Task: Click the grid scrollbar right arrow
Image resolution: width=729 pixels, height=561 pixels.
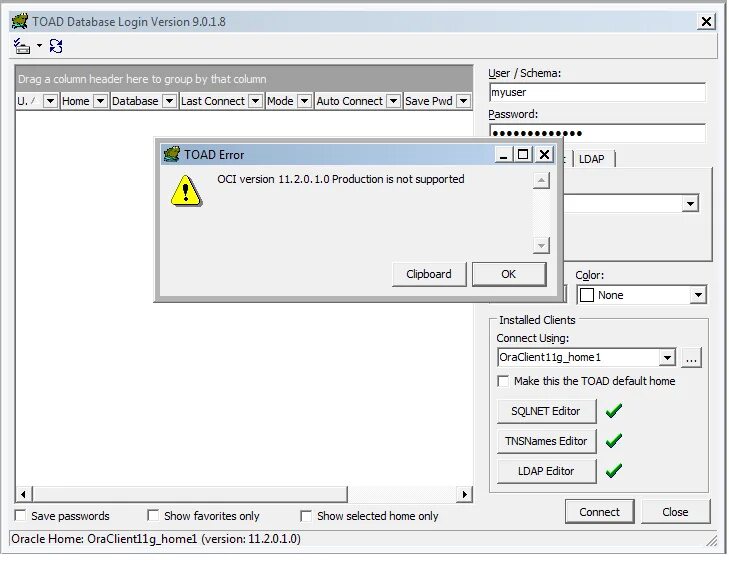Action: coord(464,494)
